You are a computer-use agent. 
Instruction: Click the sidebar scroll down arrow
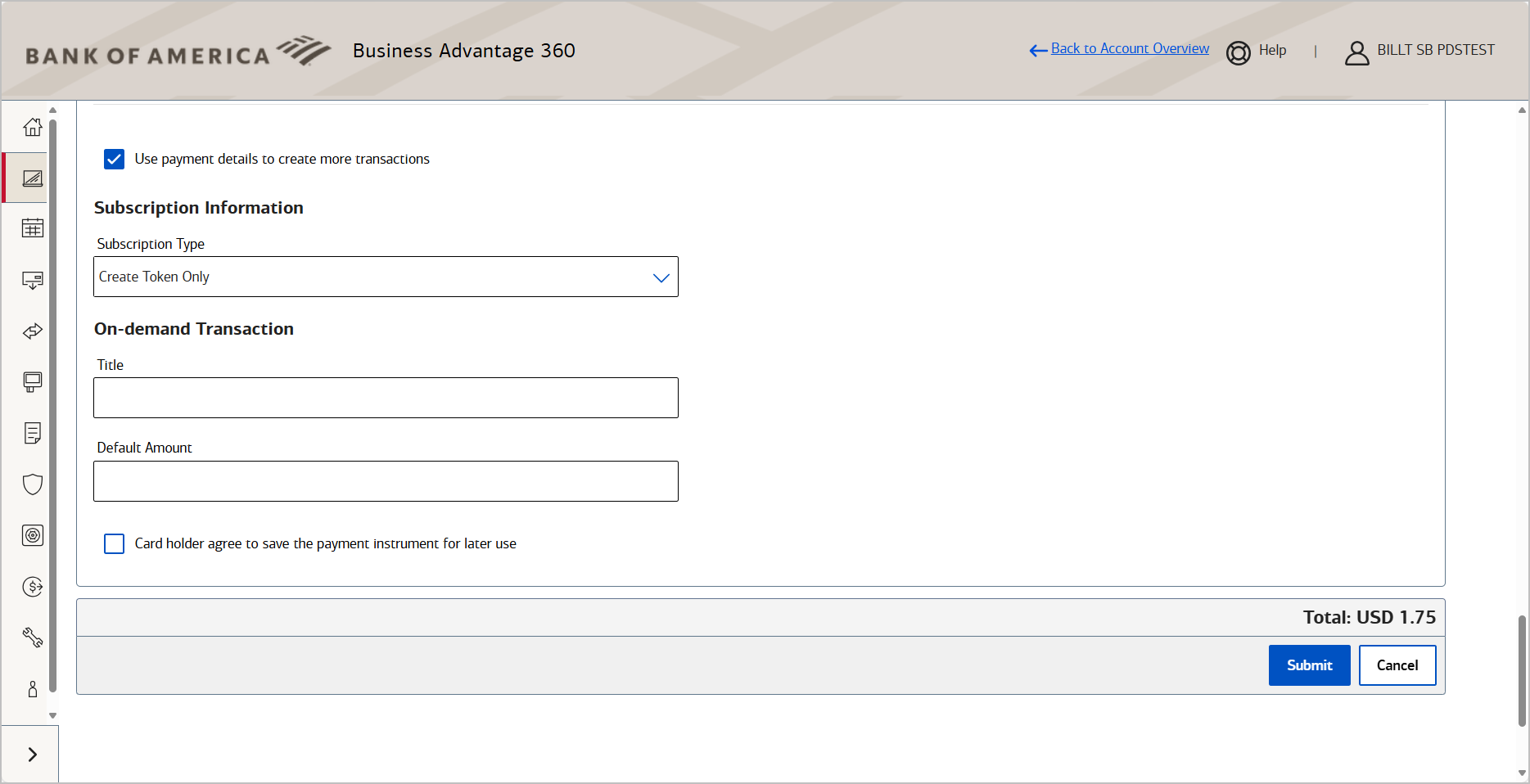point(52,715)
